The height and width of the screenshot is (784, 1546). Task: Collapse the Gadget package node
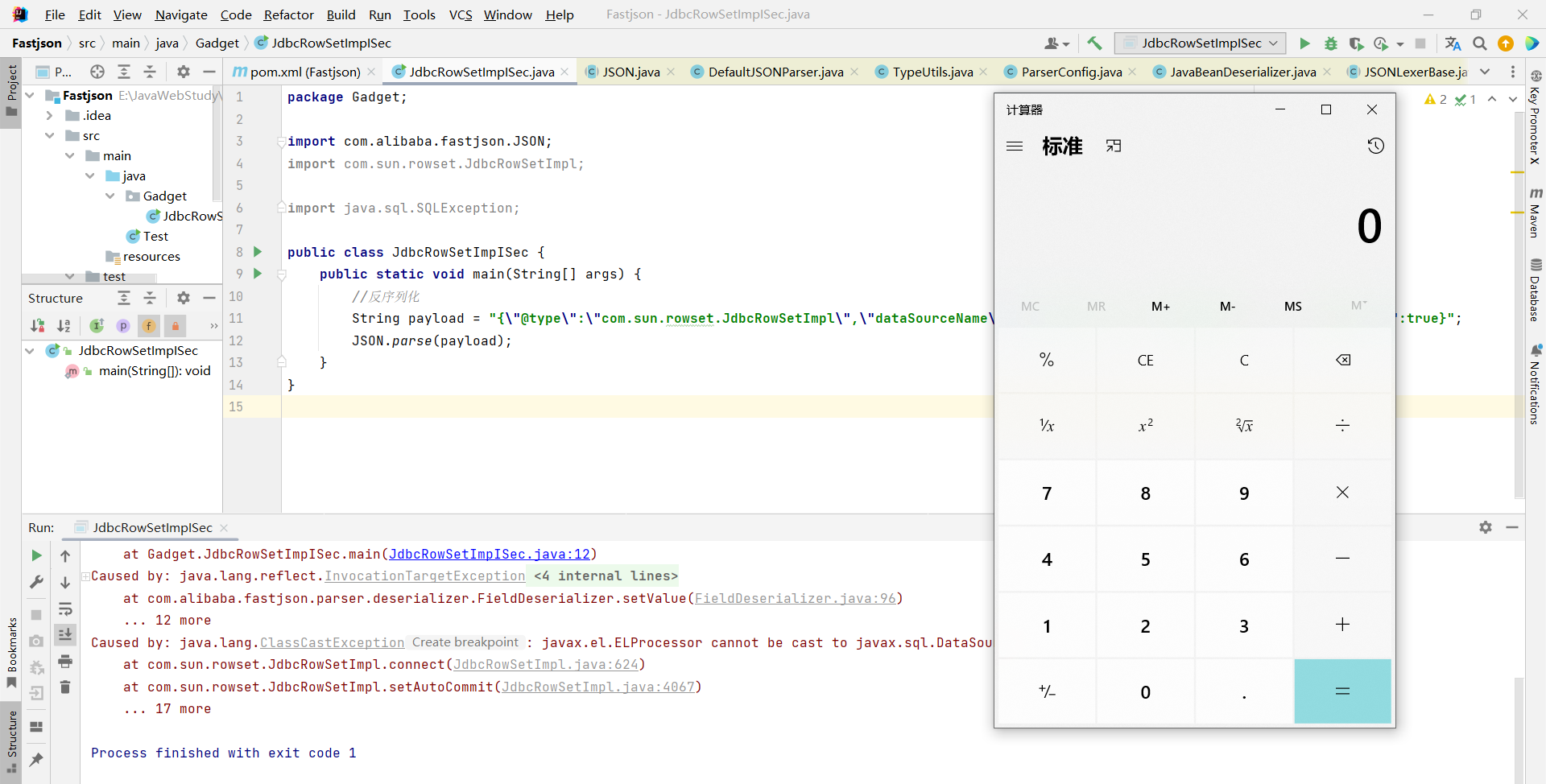(110, 196)
